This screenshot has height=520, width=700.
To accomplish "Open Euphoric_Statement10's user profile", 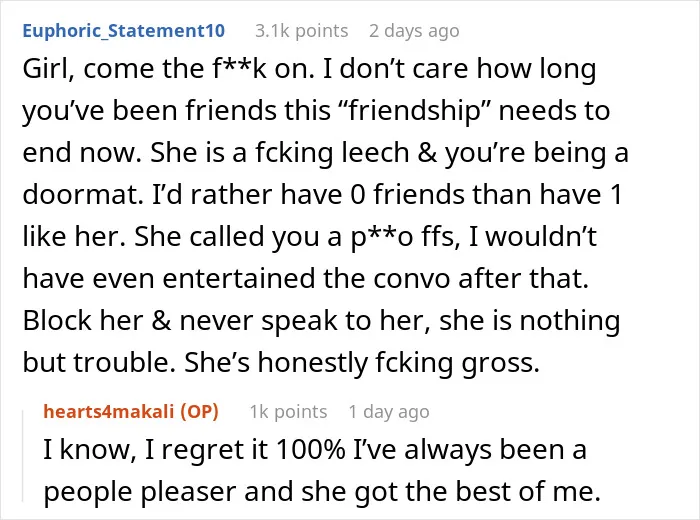I will coord(124,31).
